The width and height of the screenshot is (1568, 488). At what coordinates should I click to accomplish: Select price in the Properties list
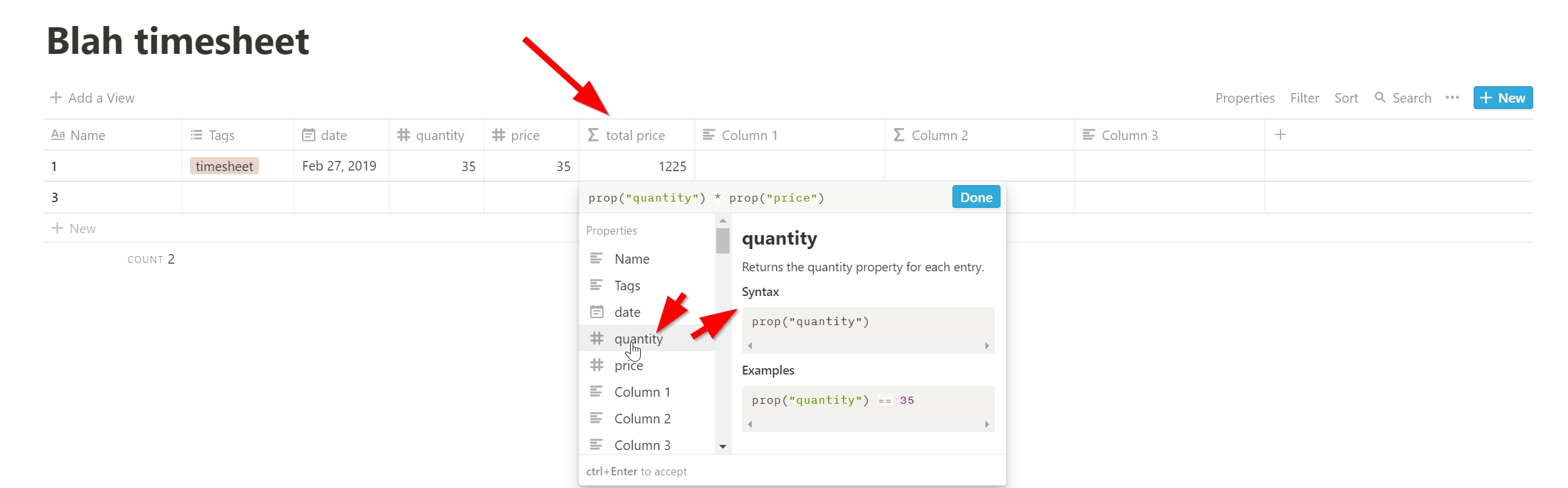(628, 366)
